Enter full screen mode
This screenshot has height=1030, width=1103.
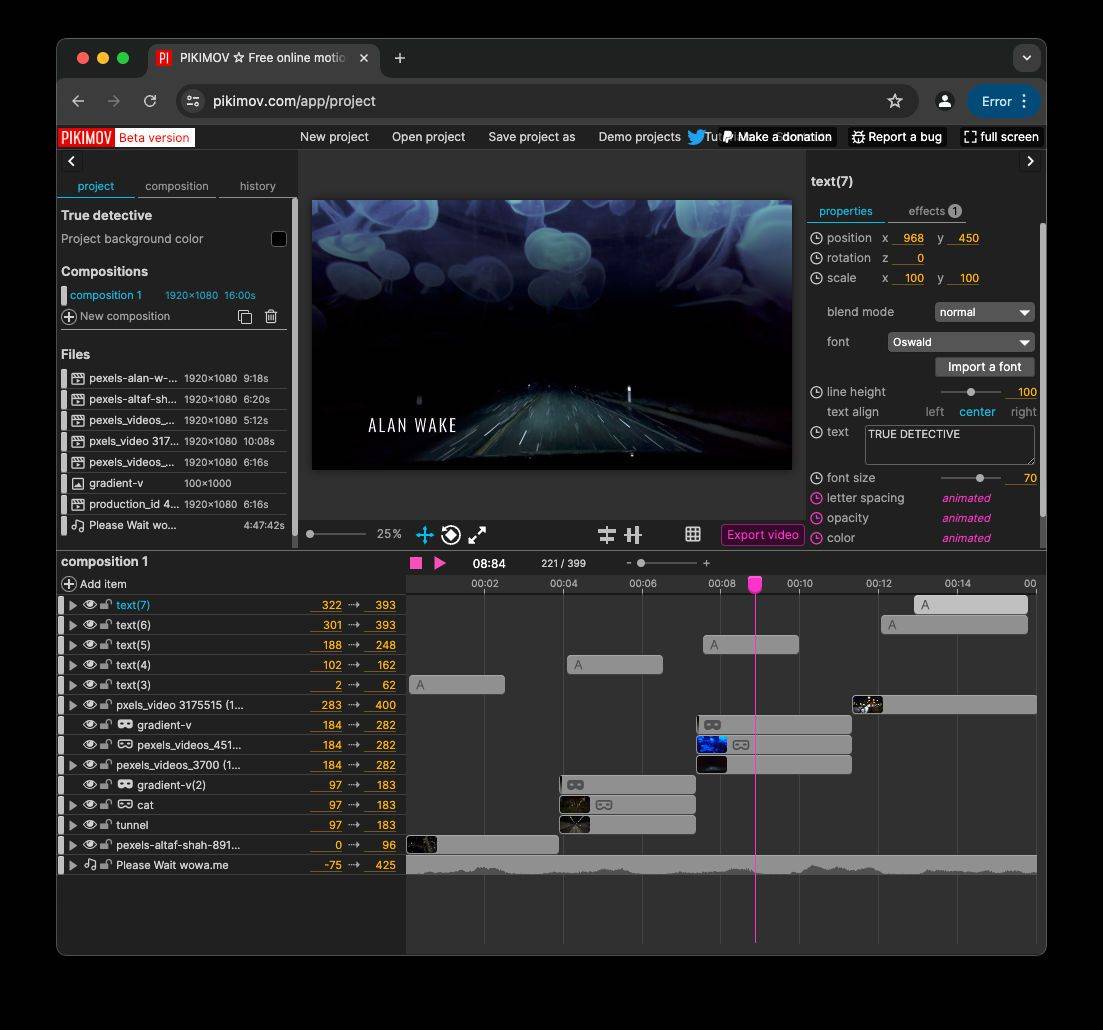point(1001,137)
